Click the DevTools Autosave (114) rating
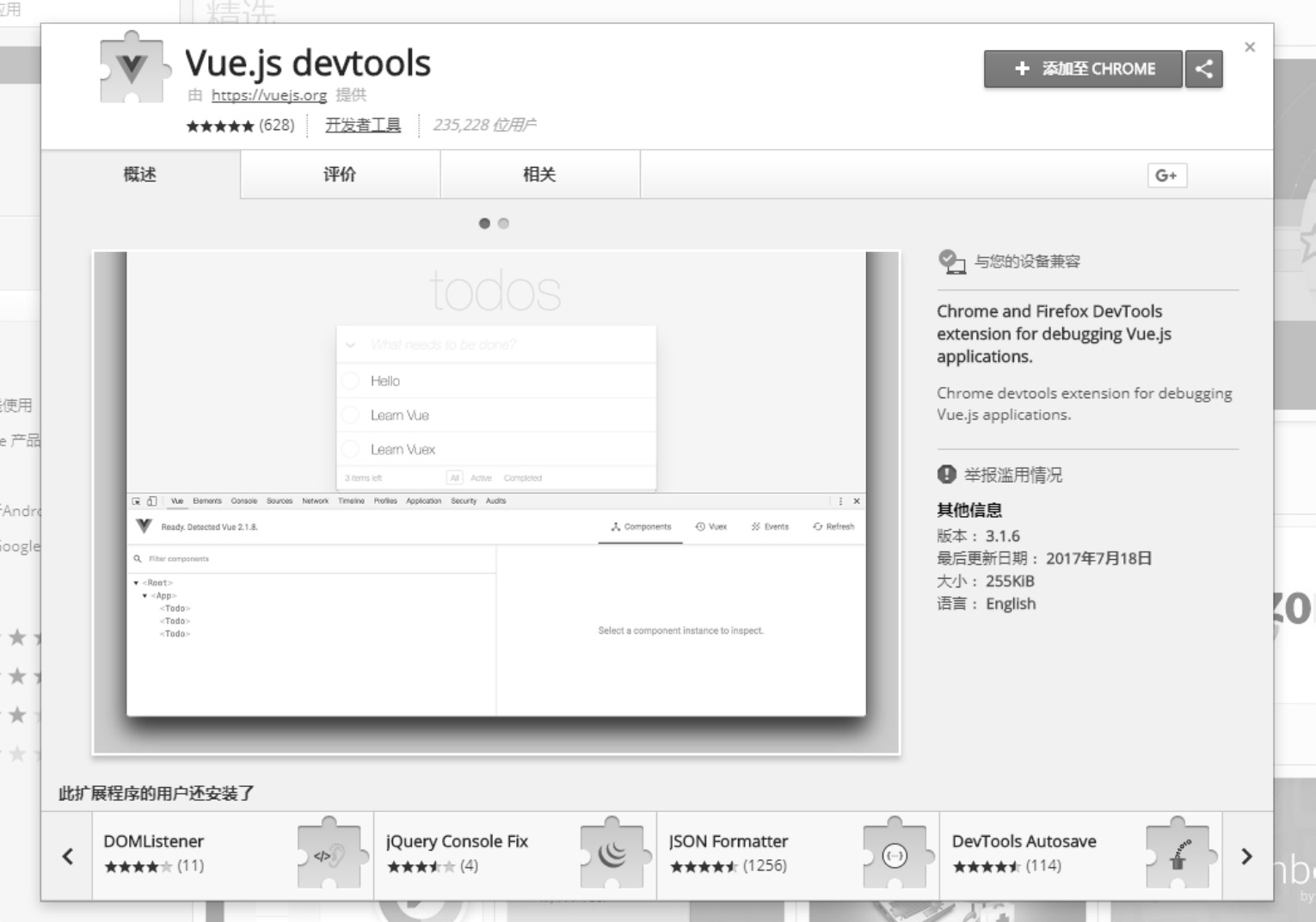 click(x=1006, y=866)
